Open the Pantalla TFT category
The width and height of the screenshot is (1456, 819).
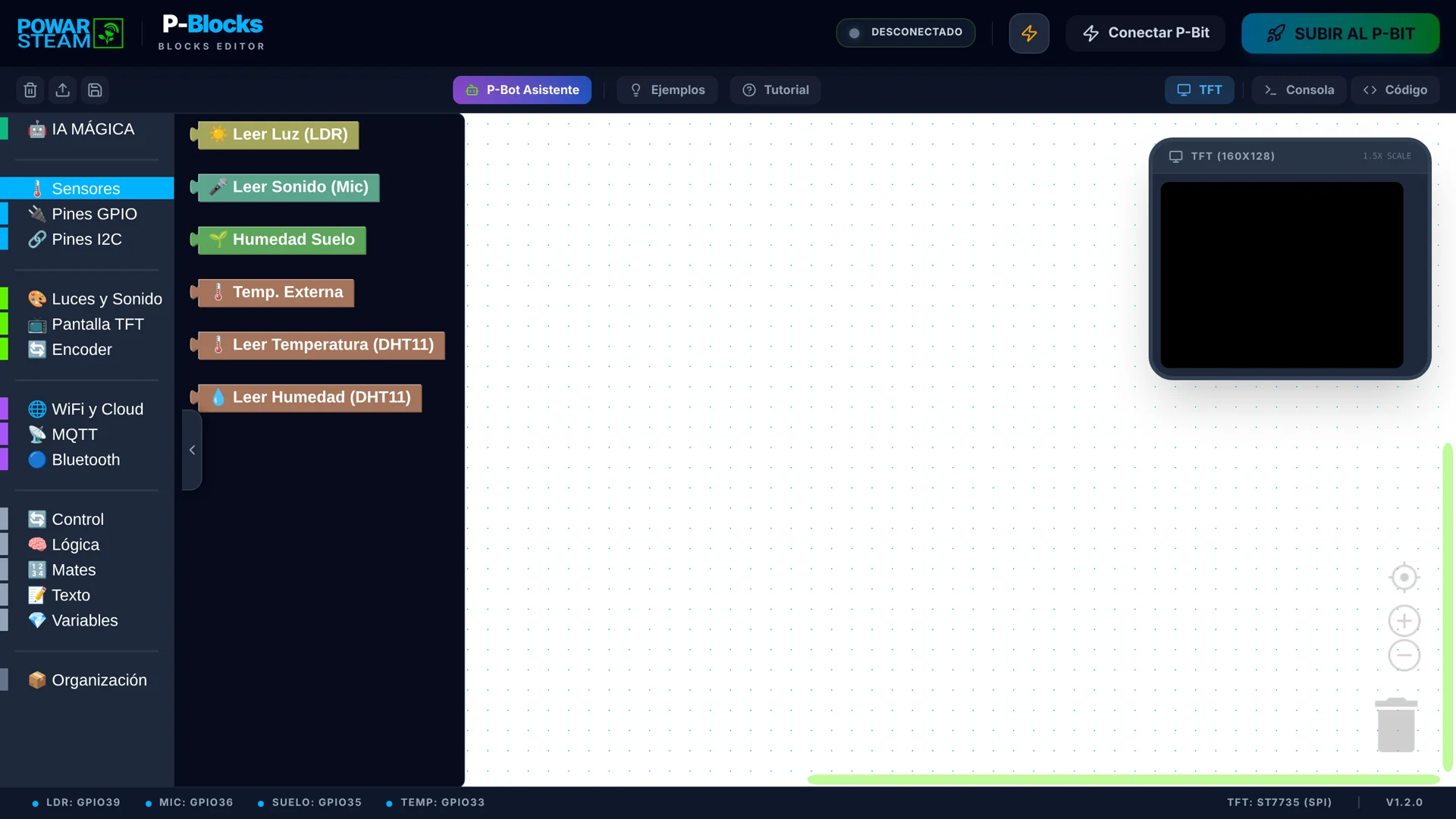87,325
